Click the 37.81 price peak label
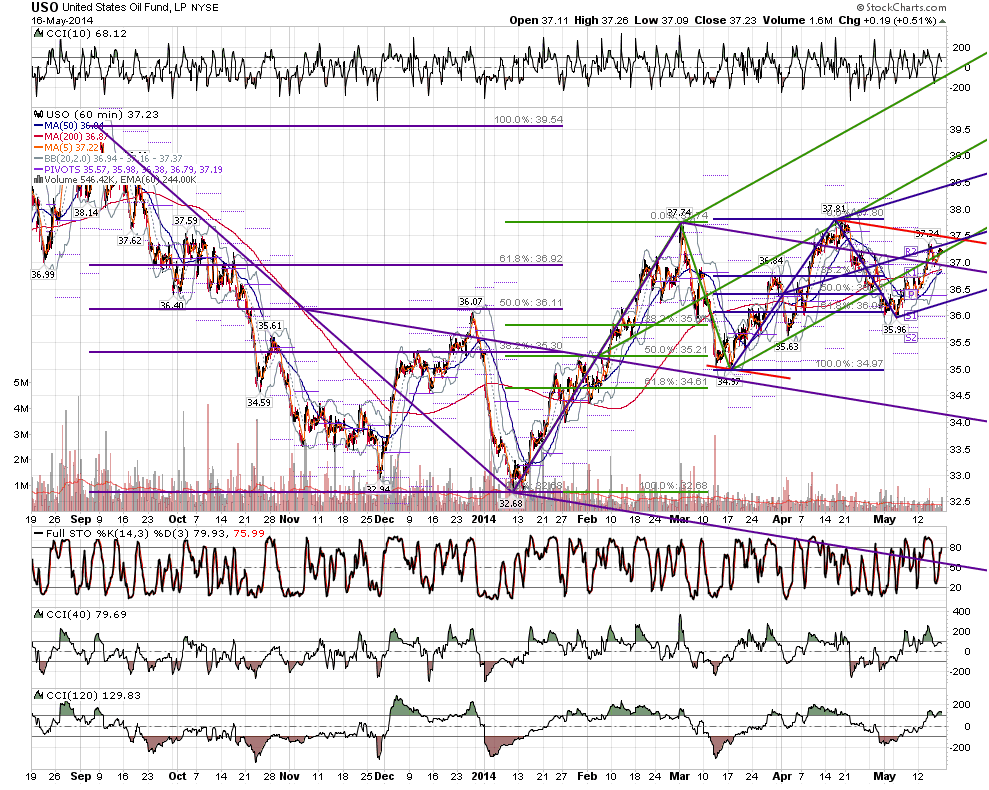The height and width of the screenshot is (790, 989). 834,208
